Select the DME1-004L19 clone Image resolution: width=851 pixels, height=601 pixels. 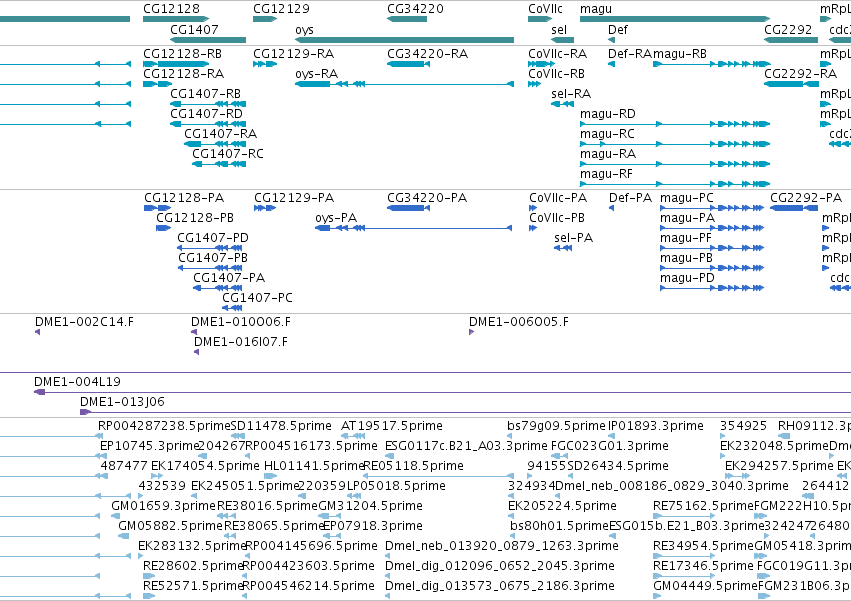click(78, 382)
